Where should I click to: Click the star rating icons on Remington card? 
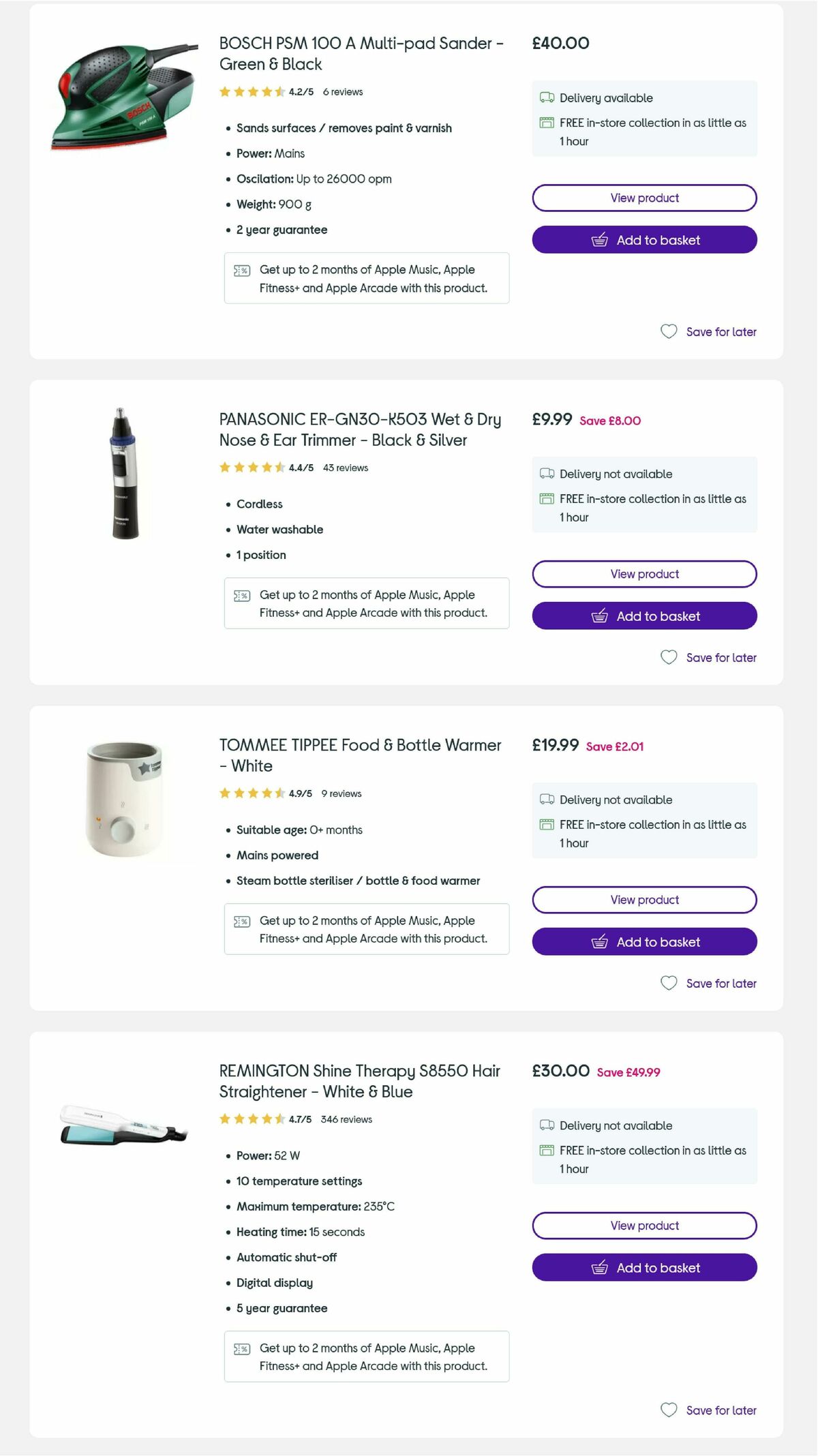point(251,1119)
